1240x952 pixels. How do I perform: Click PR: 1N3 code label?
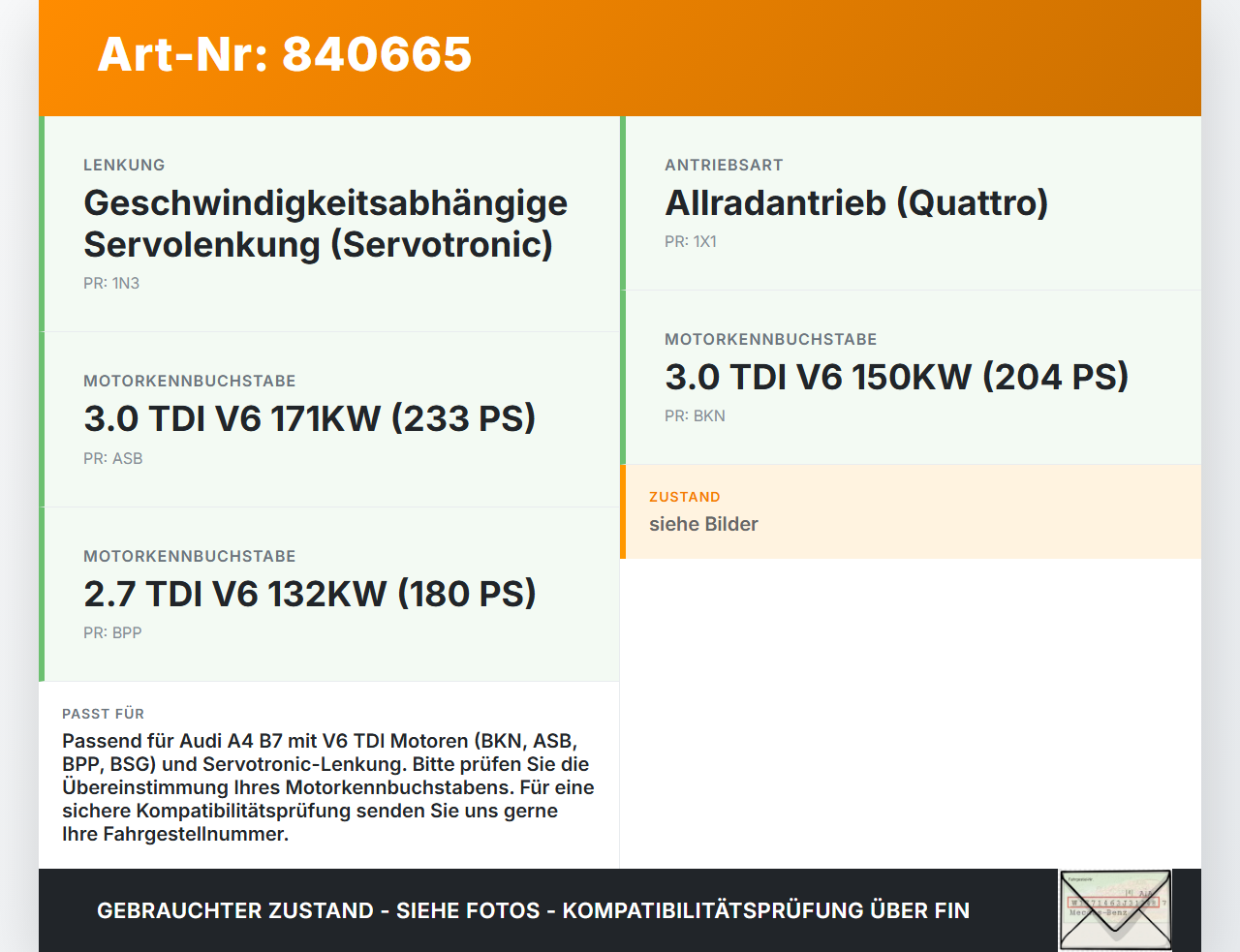pyautogui.click(x=111, y=283)
